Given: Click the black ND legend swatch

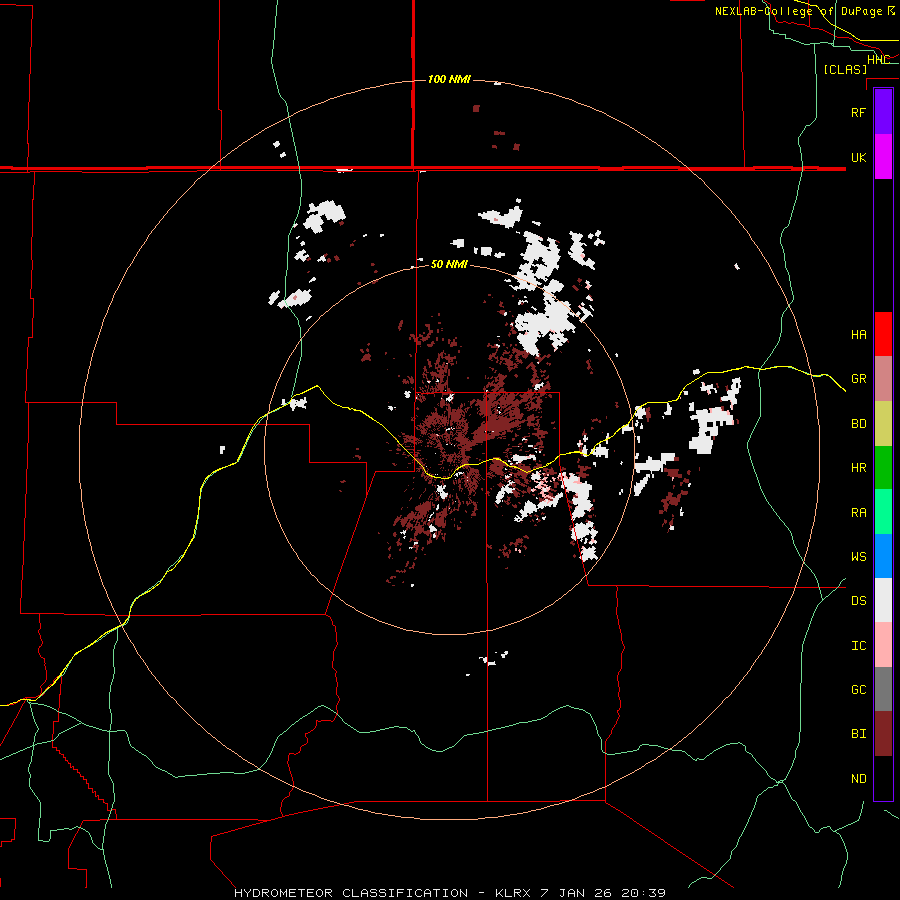Looking at the screenshot, I should 883,778.
